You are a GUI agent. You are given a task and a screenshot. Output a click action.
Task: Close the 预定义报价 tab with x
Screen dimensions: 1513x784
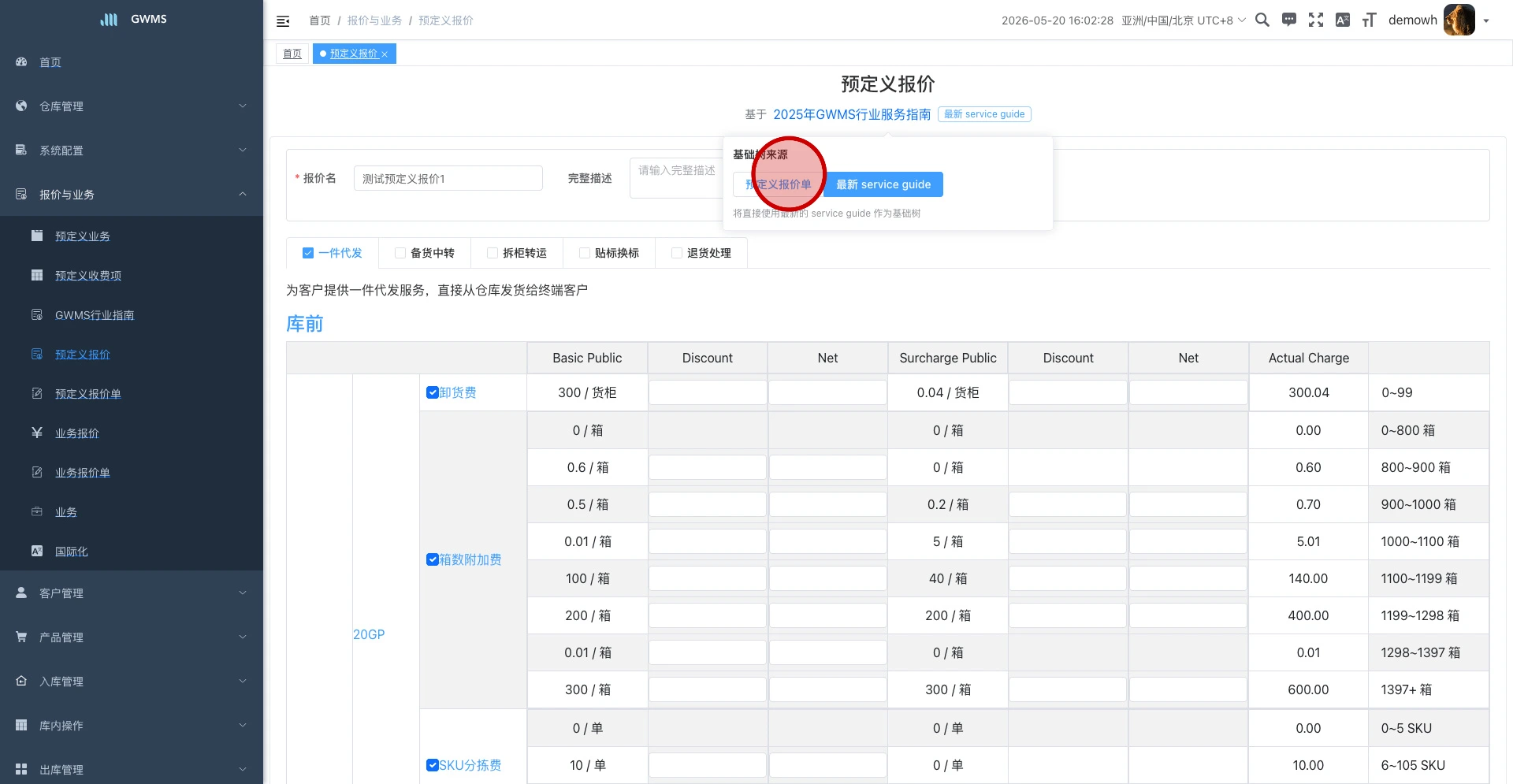[x=385, y=54]
